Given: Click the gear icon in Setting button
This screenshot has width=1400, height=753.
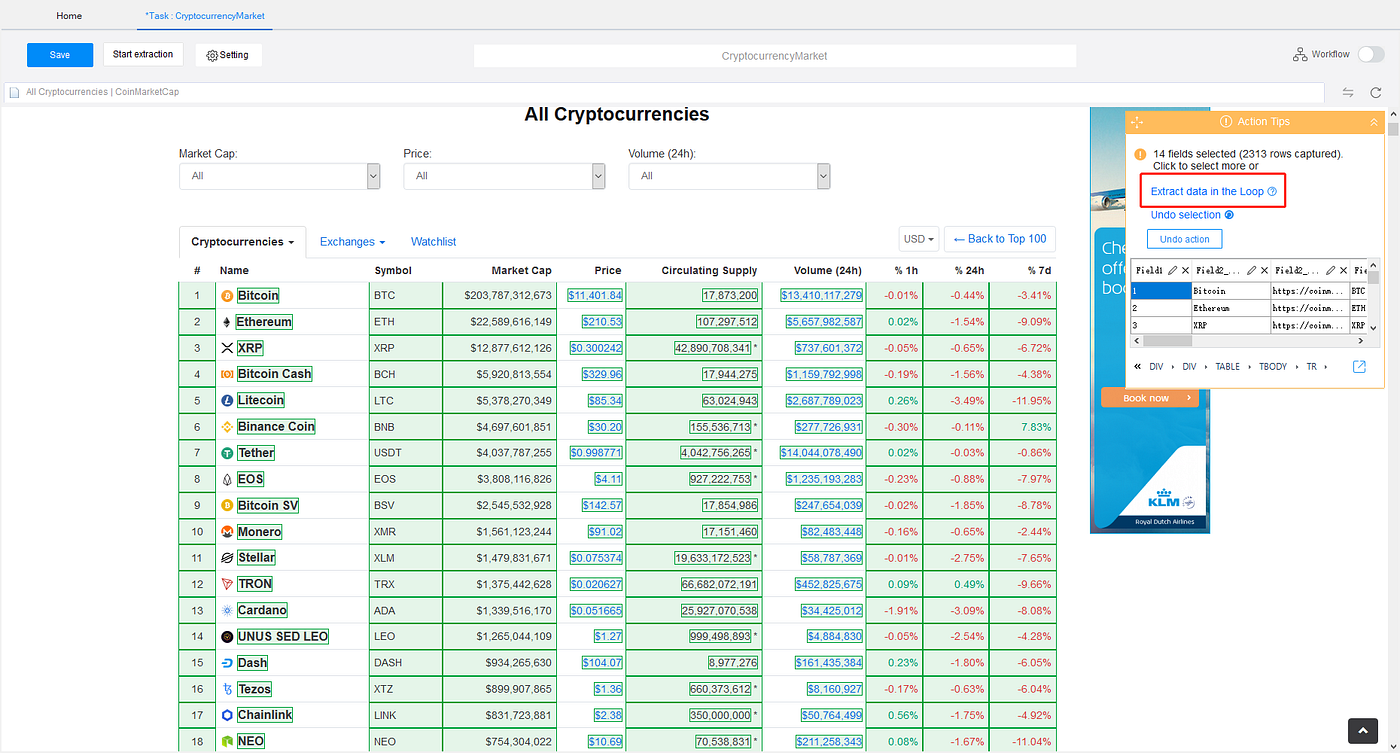Looking at the screenshot, I should [212, 55].
